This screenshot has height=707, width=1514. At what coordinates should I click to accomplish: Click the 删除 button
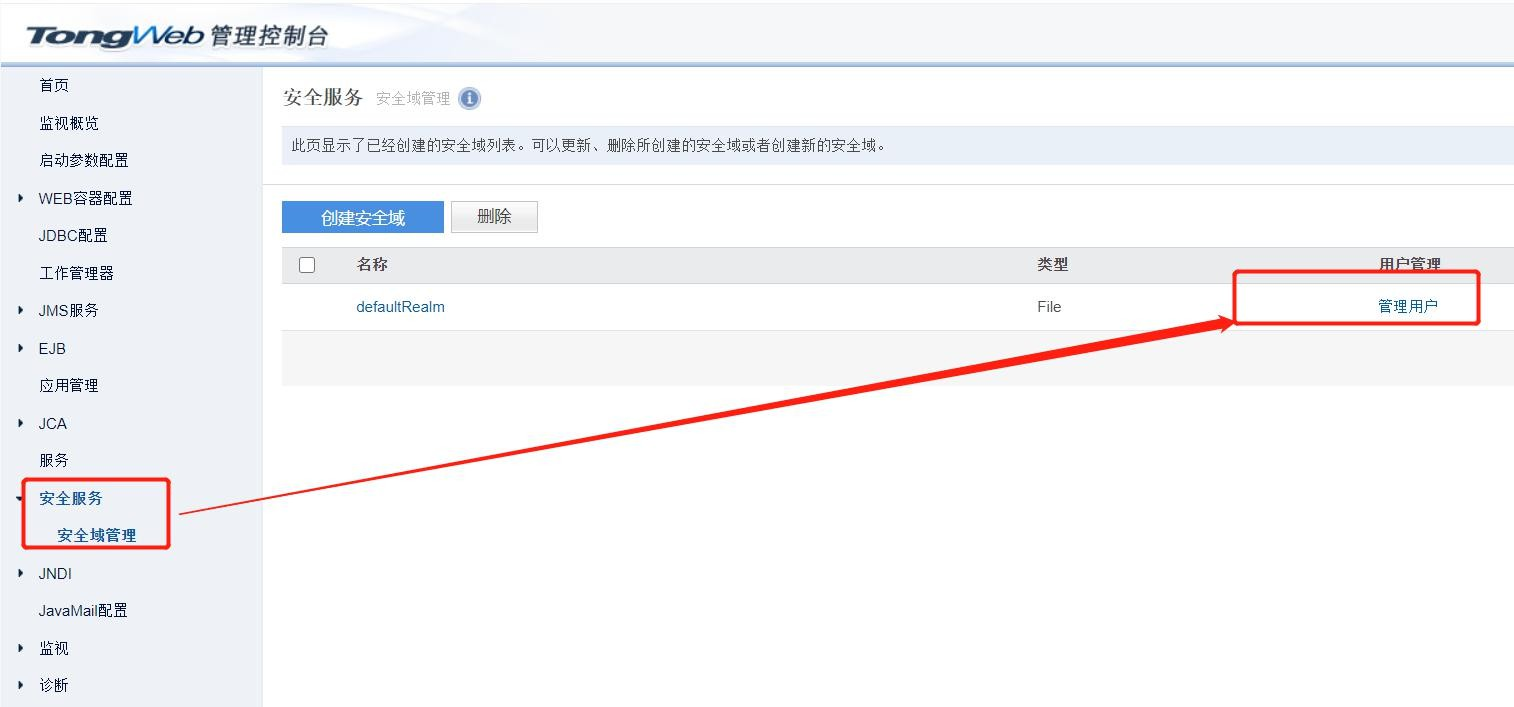pos(494,216)
